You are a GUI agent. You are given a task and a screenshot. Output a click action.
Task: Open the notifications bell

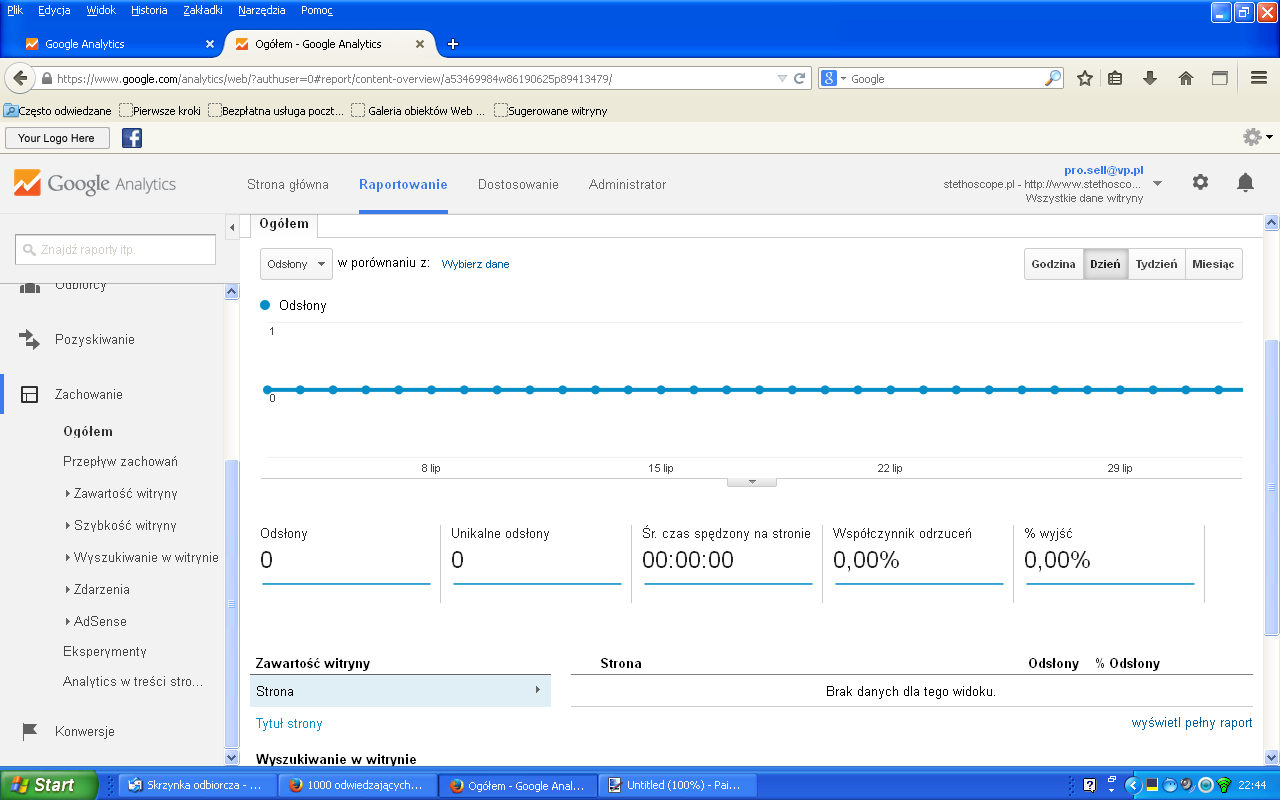[1245, 182]
